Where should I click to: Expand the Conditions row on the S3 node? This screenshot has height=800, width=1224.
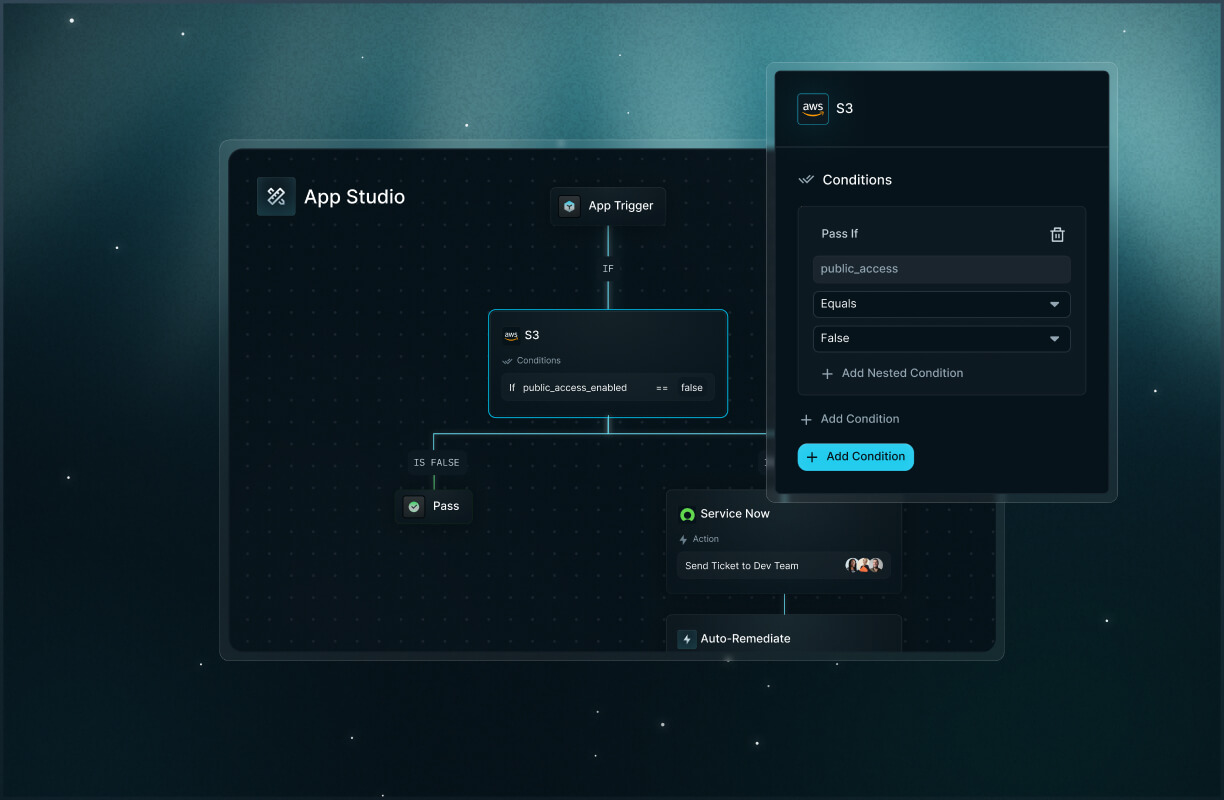[x=533, y=360]
